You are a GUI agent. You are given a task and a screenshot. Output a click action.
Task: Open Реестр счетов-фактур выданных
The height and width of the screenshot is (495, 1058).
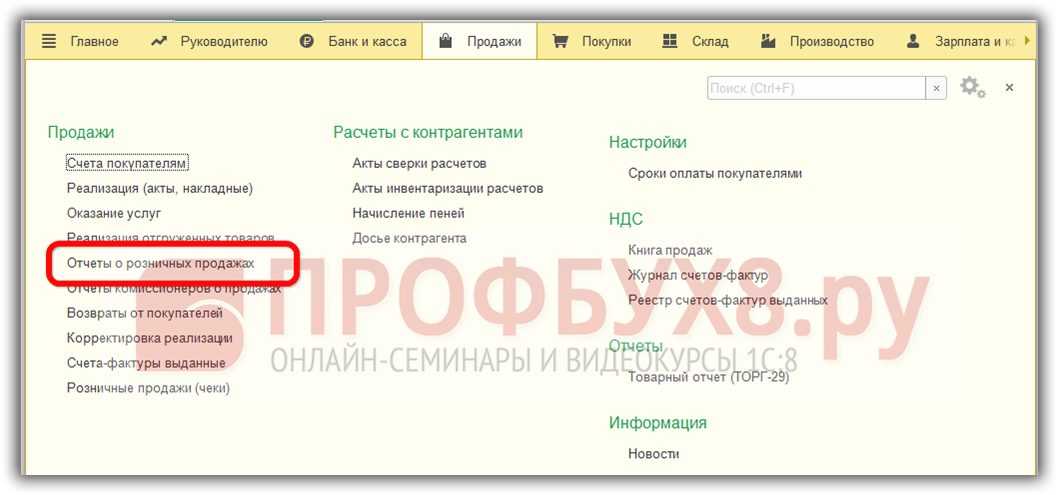pyautogui.click(x=727, y=299)
